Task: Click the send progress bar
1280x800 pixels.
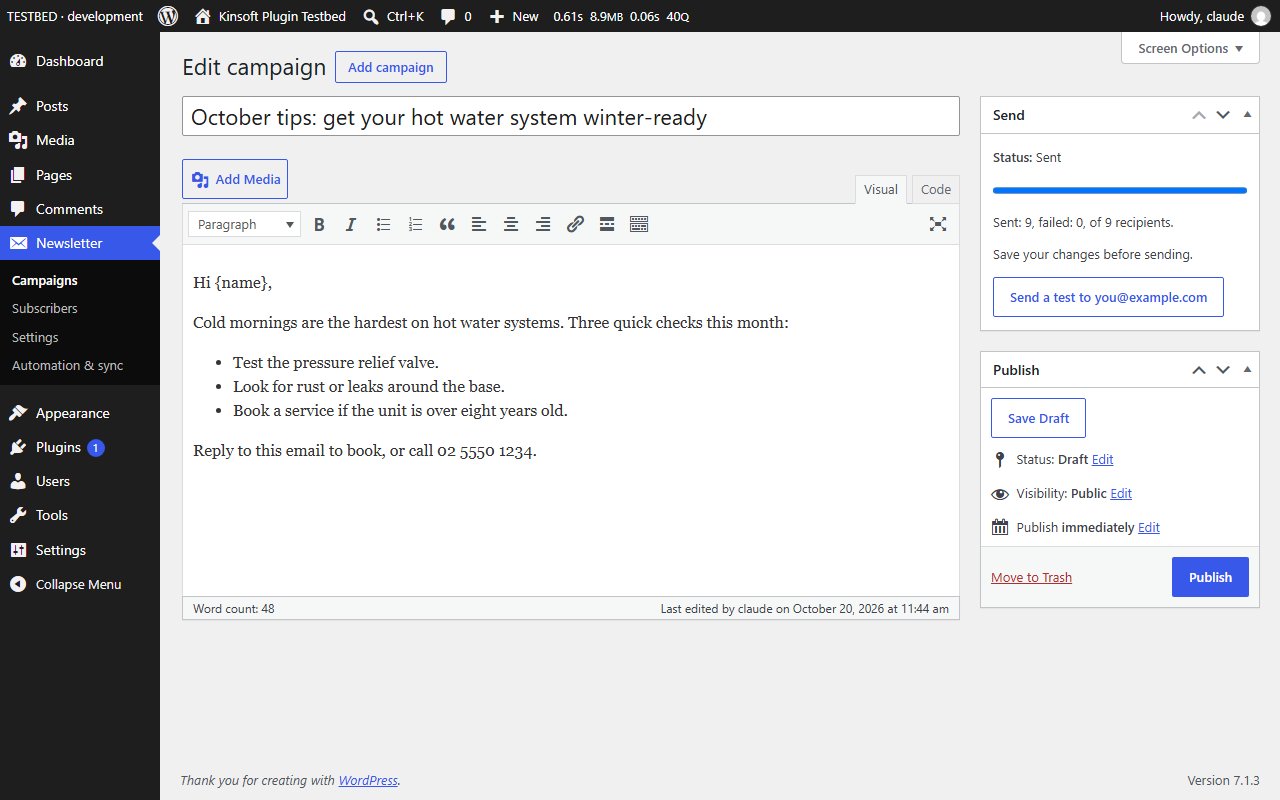Action: [x=1120, y=190]
